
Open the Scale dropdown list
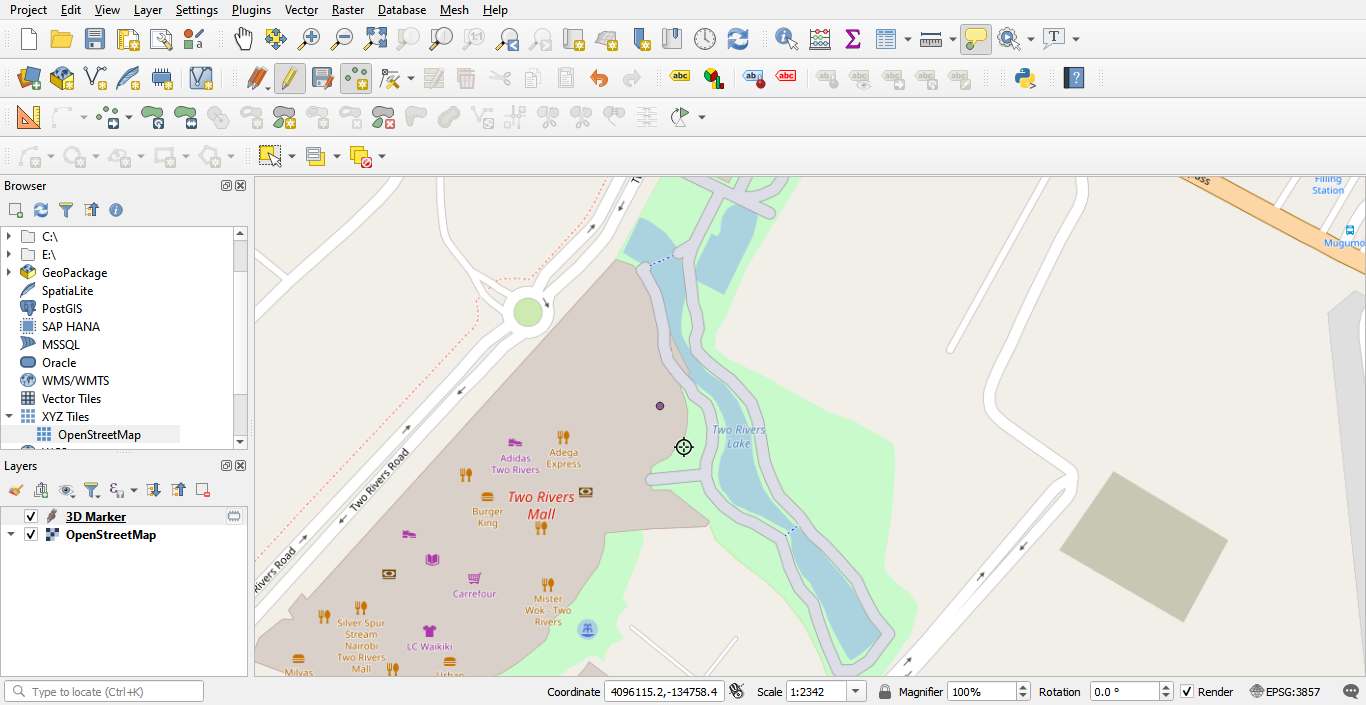click(x=856, y=692)
